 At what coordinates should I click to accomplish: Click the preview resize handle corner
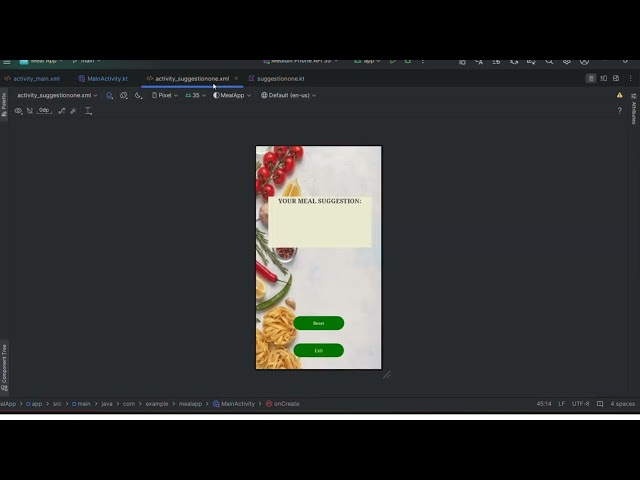tap(387, 375)
